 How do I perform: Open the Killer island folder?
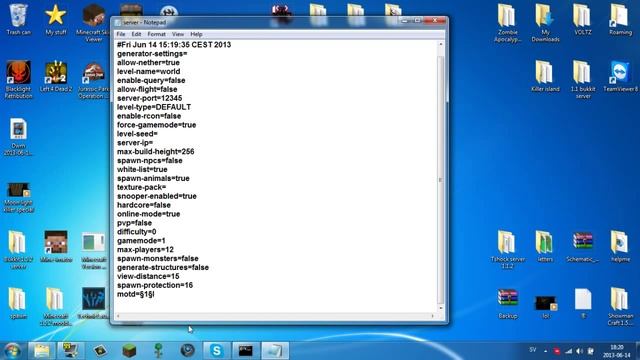(545, 76)
